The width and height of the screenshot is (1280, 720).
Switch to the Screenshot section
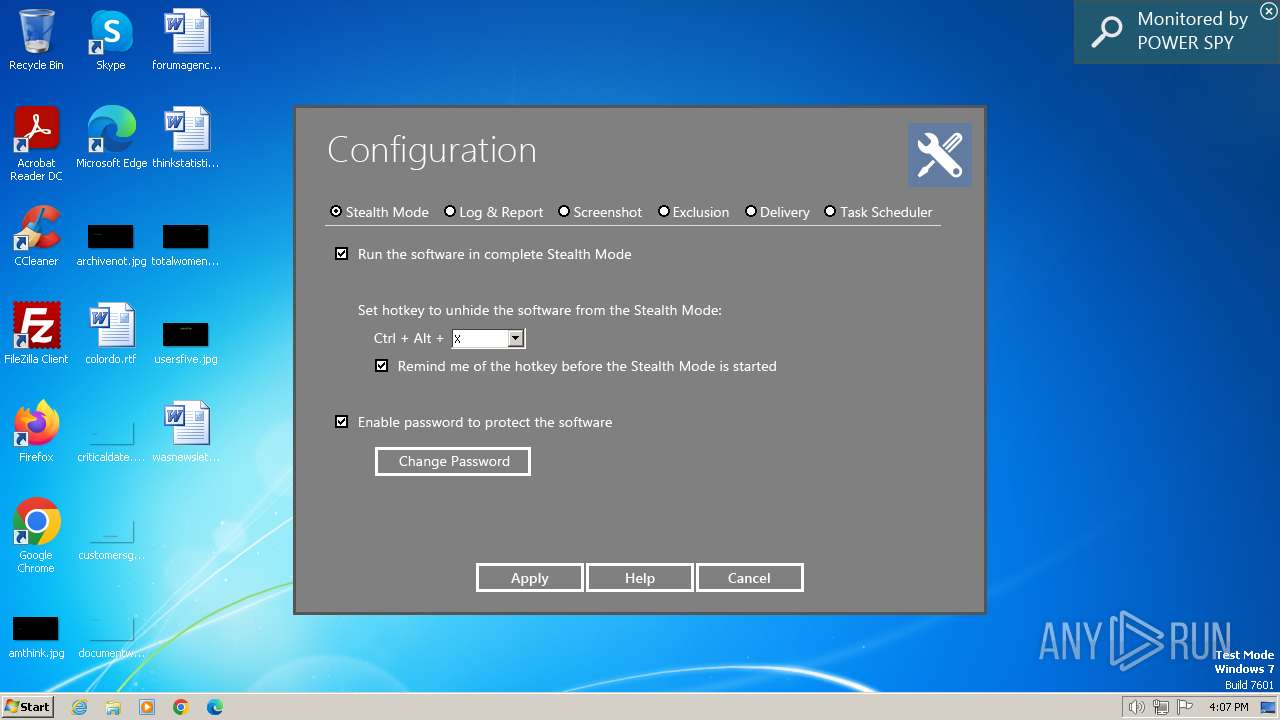[600, 212]
